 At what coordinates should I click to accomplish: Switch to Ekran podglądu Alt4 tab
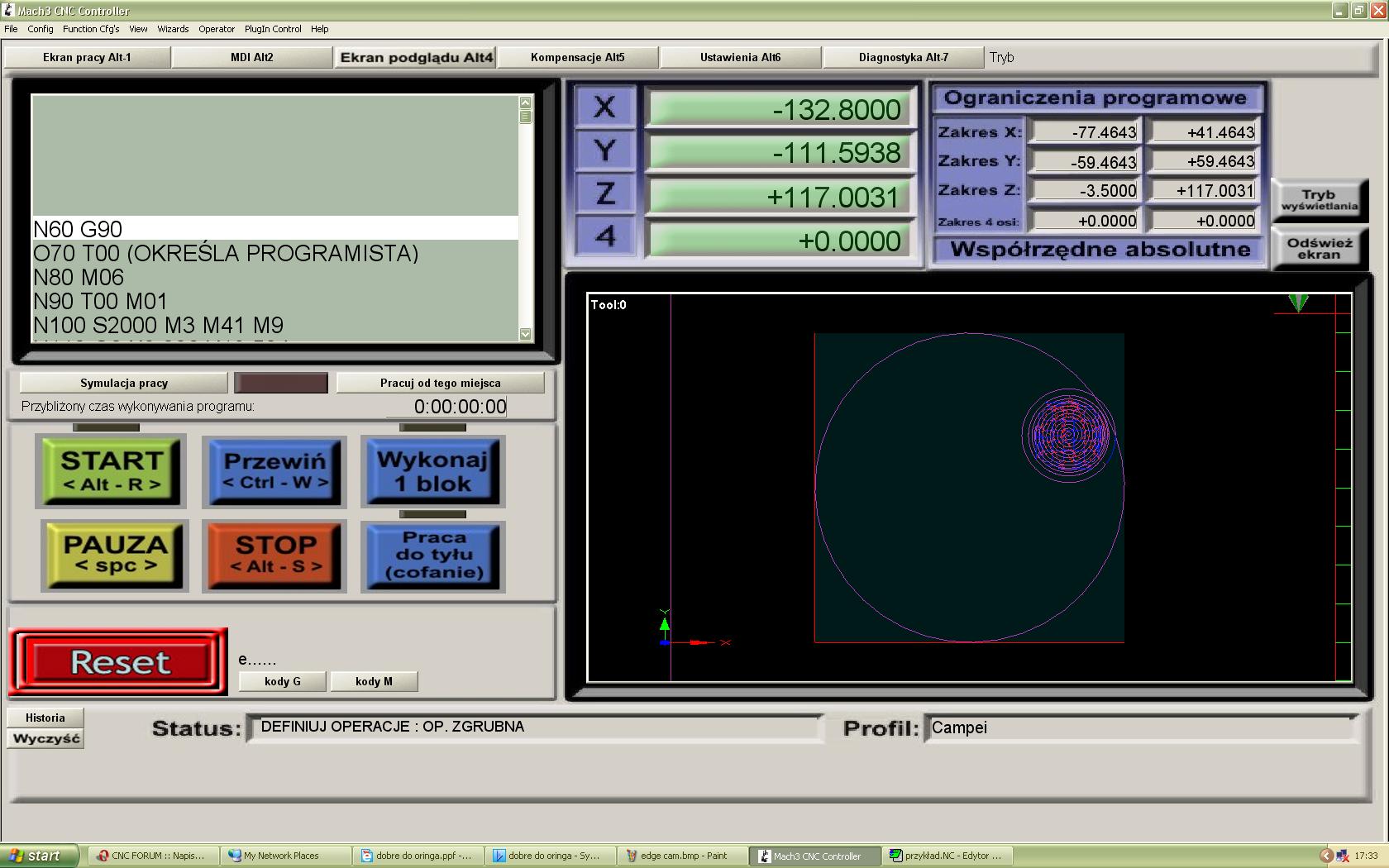(x=416, y=57)
